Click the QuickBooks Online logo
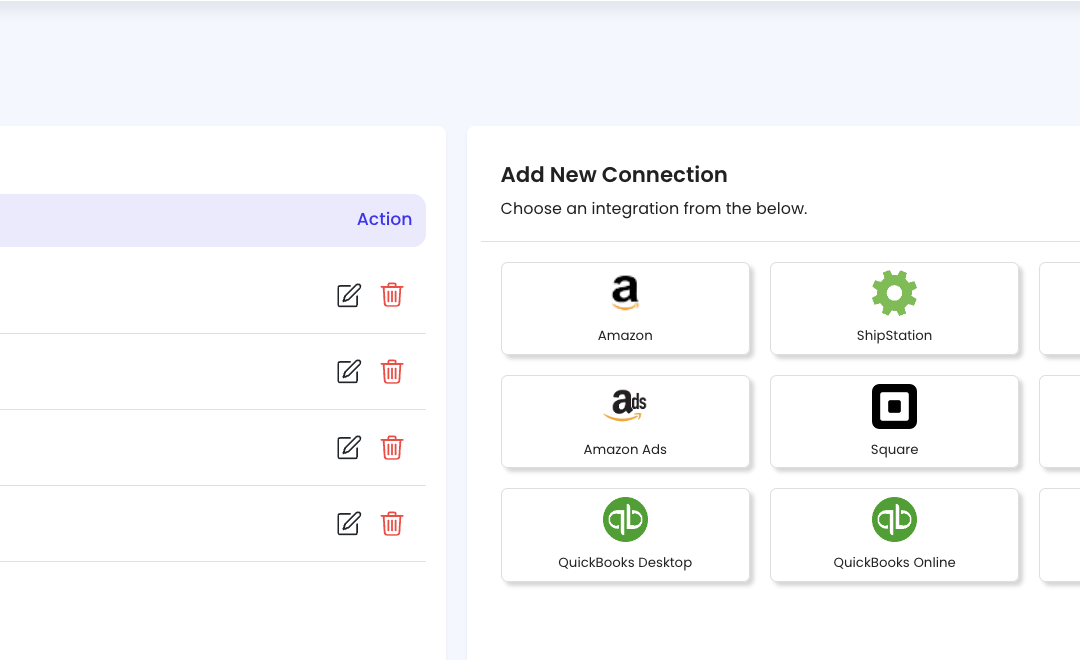The image size is (1080, 660). pos(894,519)
